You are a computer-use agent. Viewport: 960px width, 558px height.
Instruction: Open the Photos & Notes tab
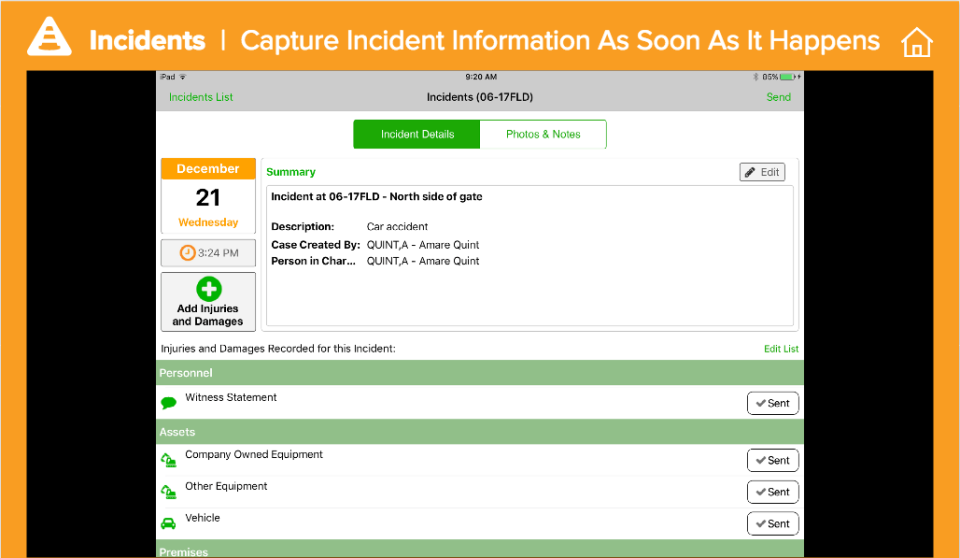pyautogui.click(x=543, y=134)
